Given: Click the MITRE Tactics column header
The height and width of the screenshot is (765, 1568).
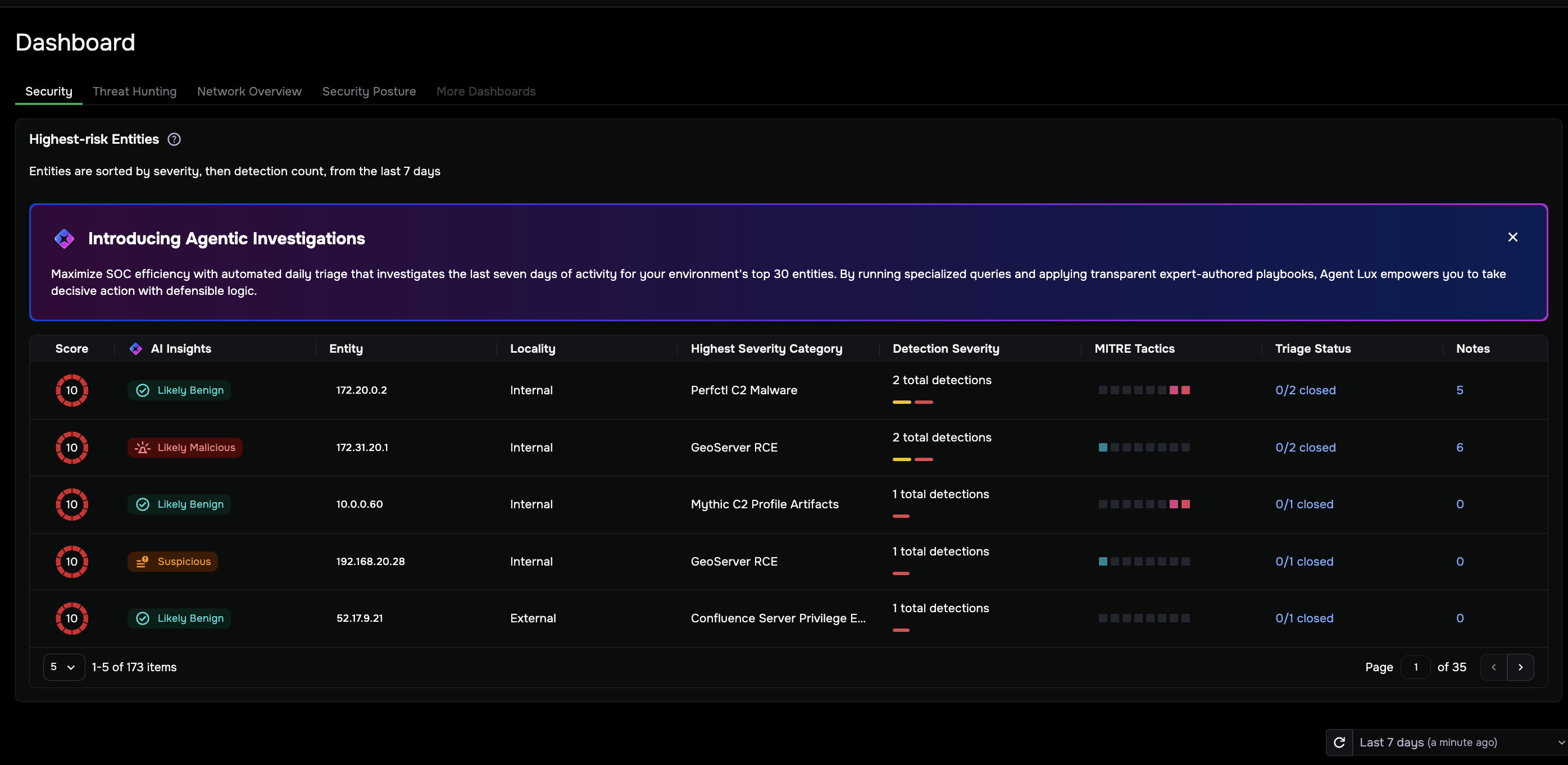Looking at the screenshot, I should coord(1135,349).
